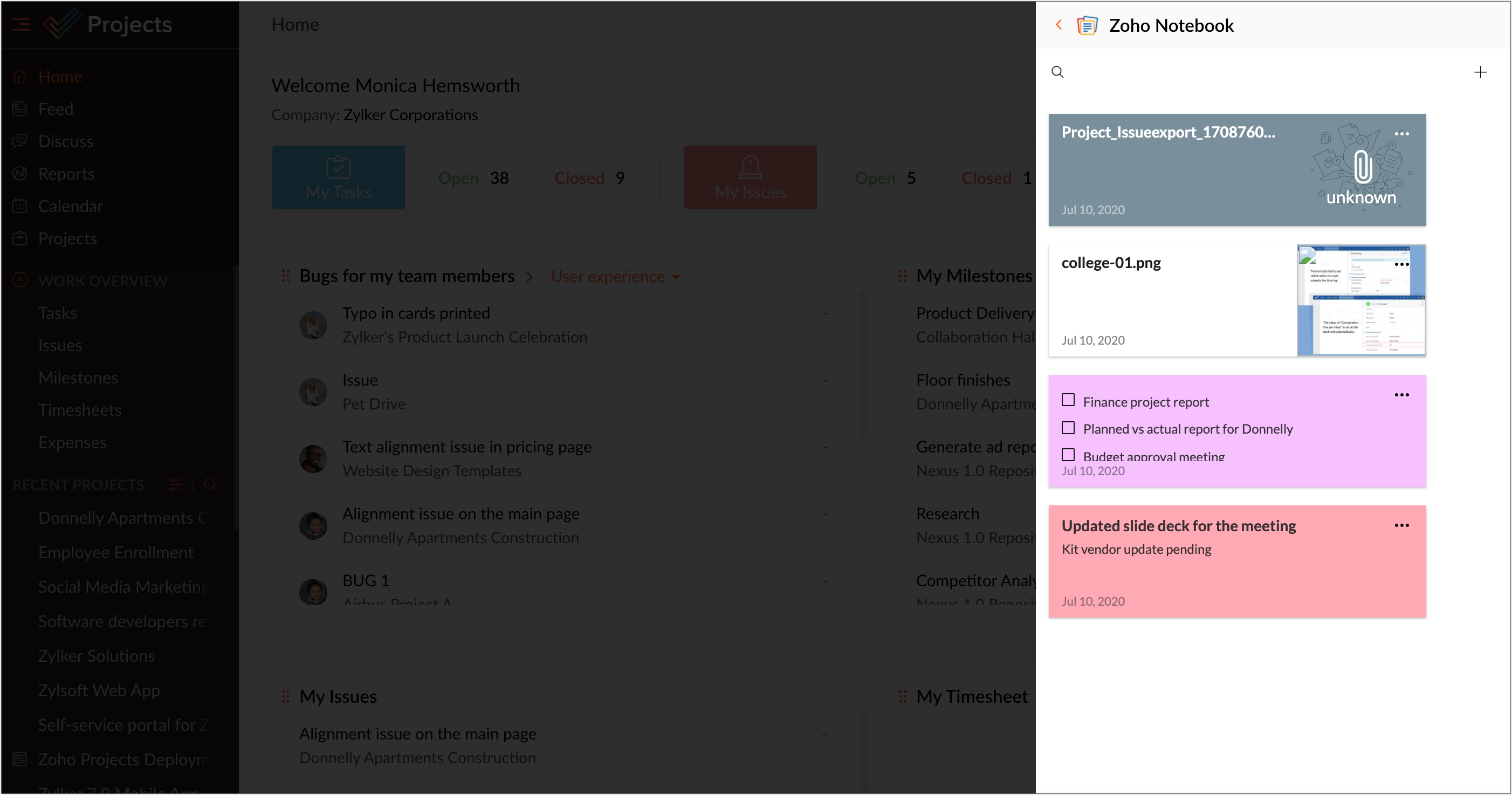
Task: Click the back arrow beside Zoho Notebook
Action: pos(1059,25)
